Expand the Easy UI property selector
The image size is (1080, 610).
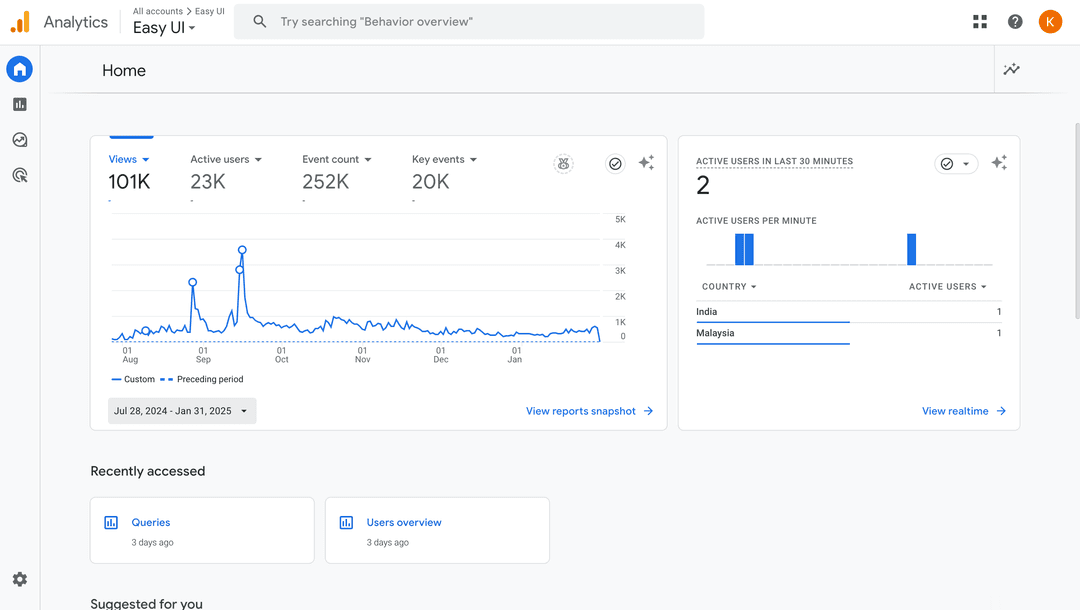pyautogui.click(x=164, y=28)
